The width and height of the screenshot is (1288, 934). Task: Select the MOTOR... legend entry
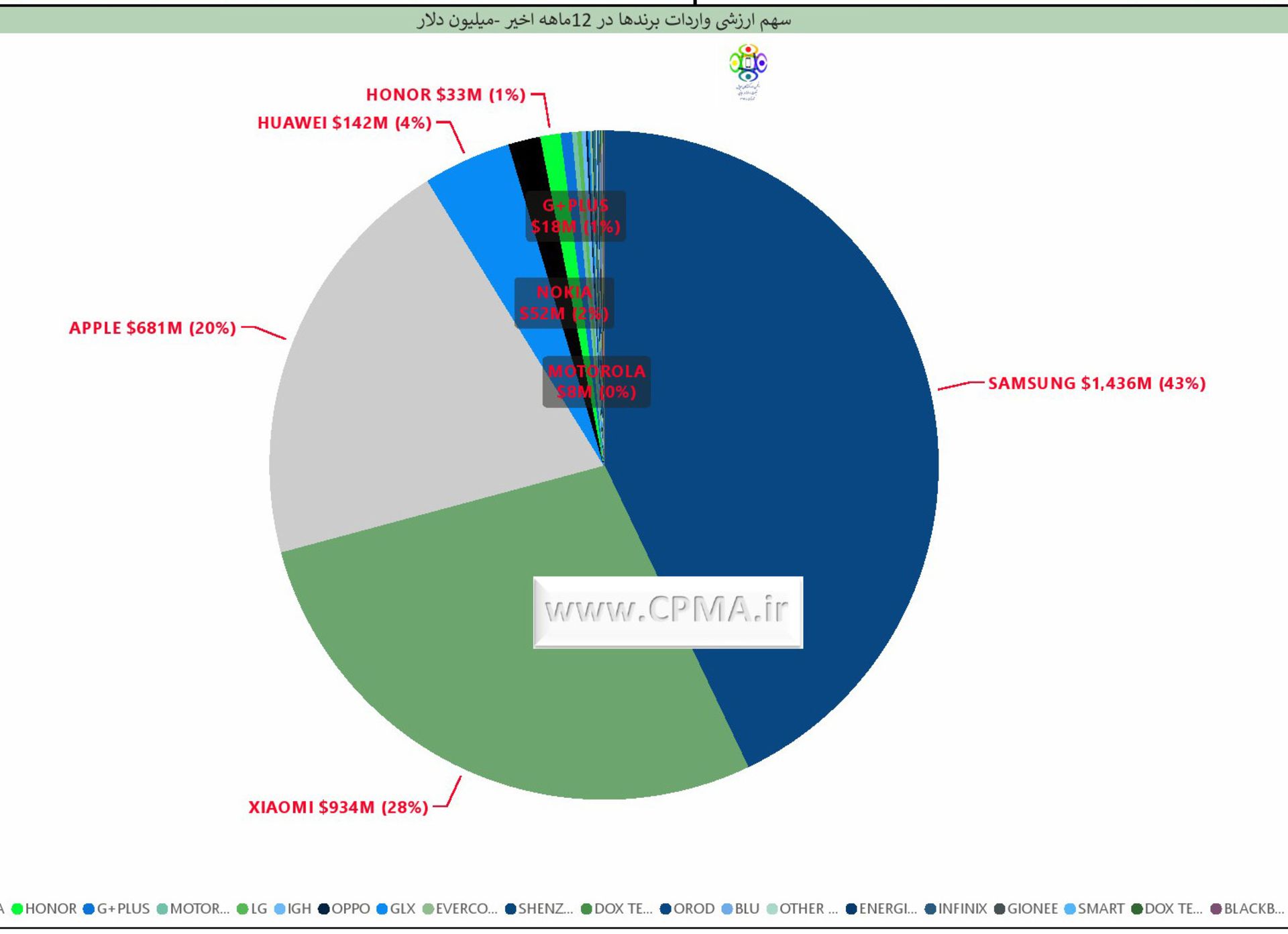pos(199,909)
